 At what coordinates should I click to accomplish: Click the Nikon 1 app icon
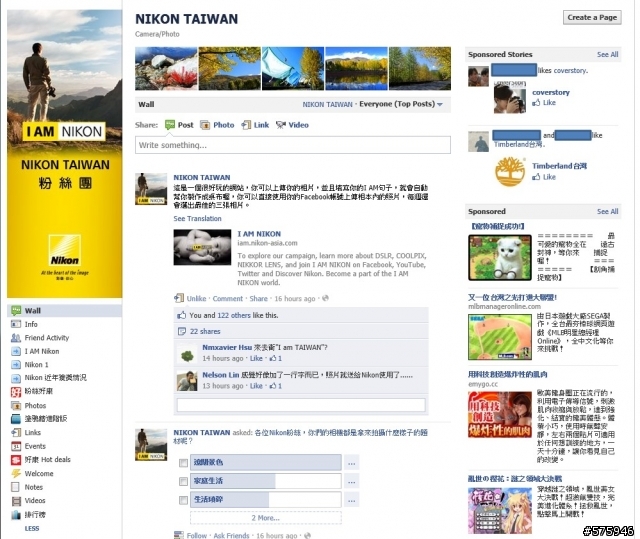pos(16,364)
